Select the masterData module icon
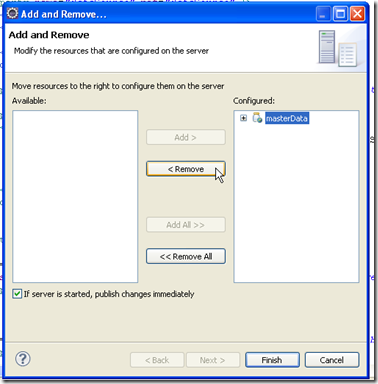 pyautogui.click(x=257, y=118)
